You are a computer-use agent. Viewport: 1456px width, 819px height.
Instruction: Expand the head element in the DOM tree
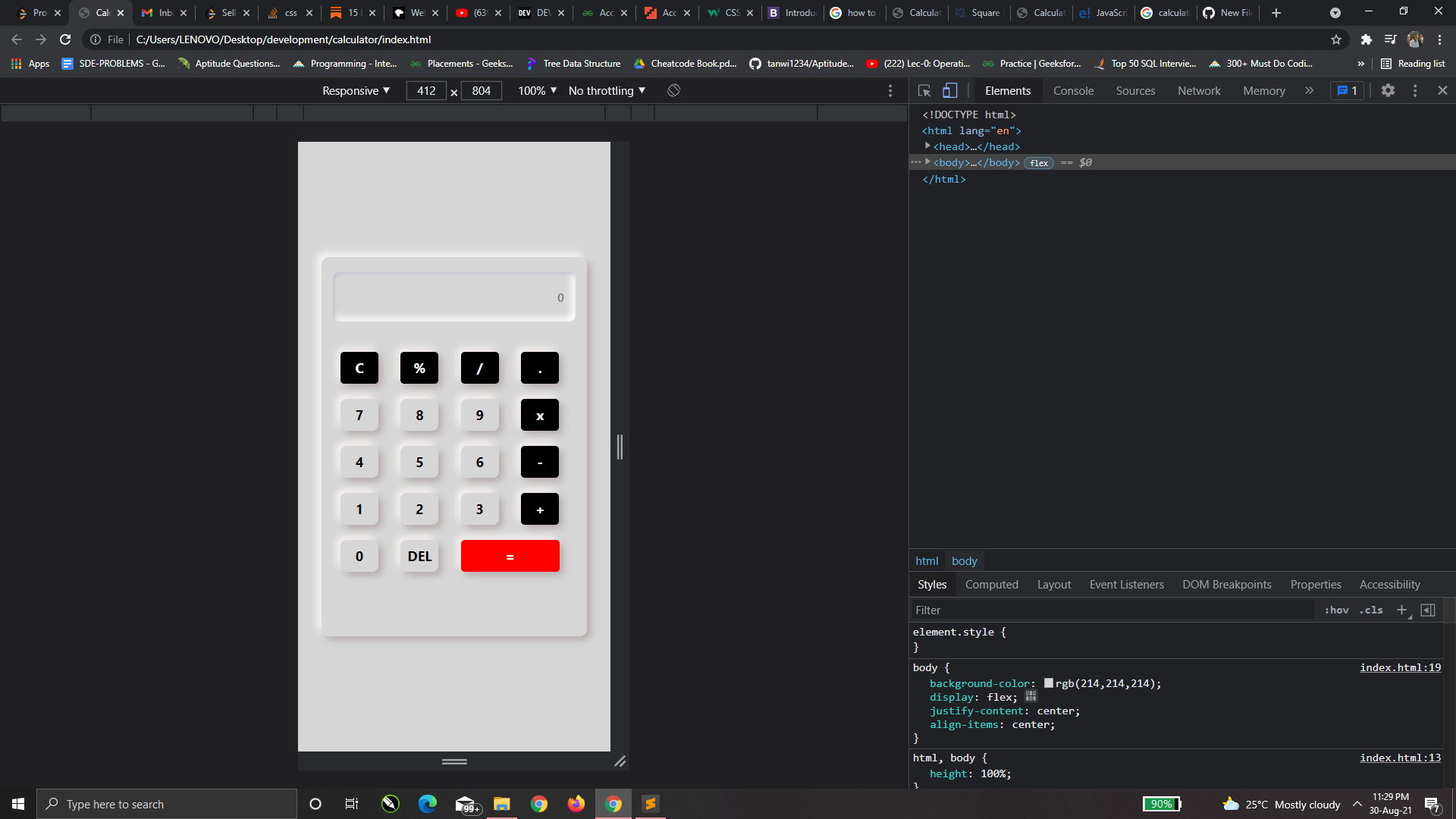(x=927, y=146)
